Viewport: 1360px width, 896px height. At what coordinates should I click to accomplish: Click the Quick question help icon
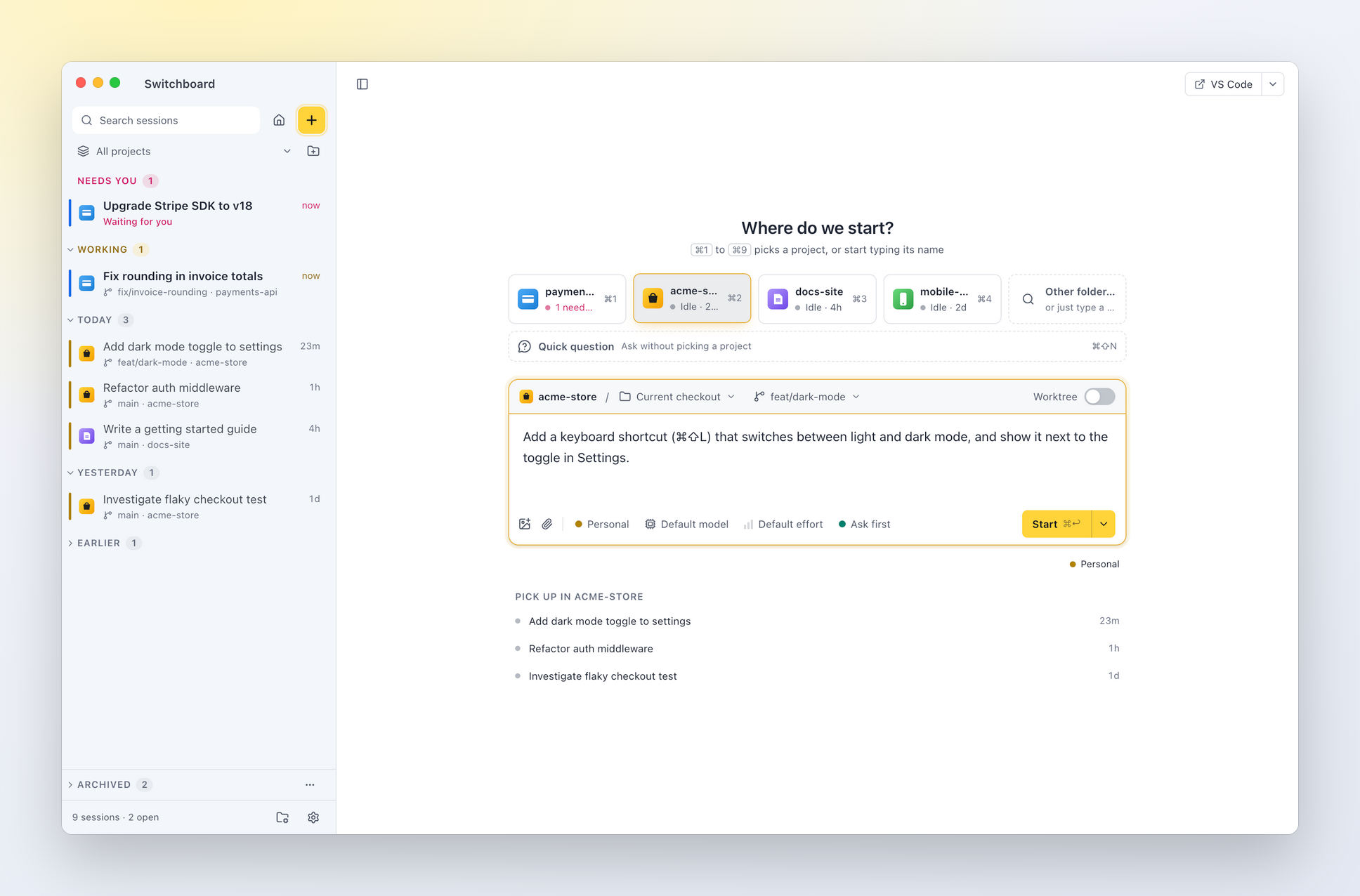coord(525,346)
